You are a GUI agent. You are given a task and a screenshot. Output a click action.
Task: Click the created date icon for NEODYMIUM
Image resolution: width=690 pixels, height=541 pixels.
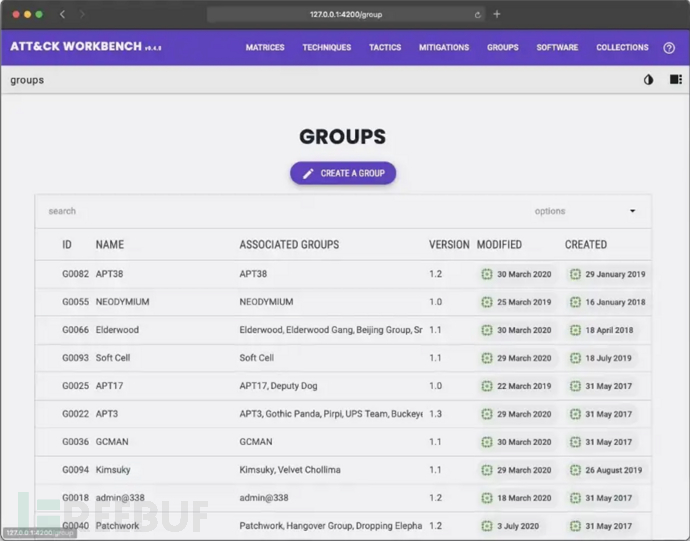[575, 302]
